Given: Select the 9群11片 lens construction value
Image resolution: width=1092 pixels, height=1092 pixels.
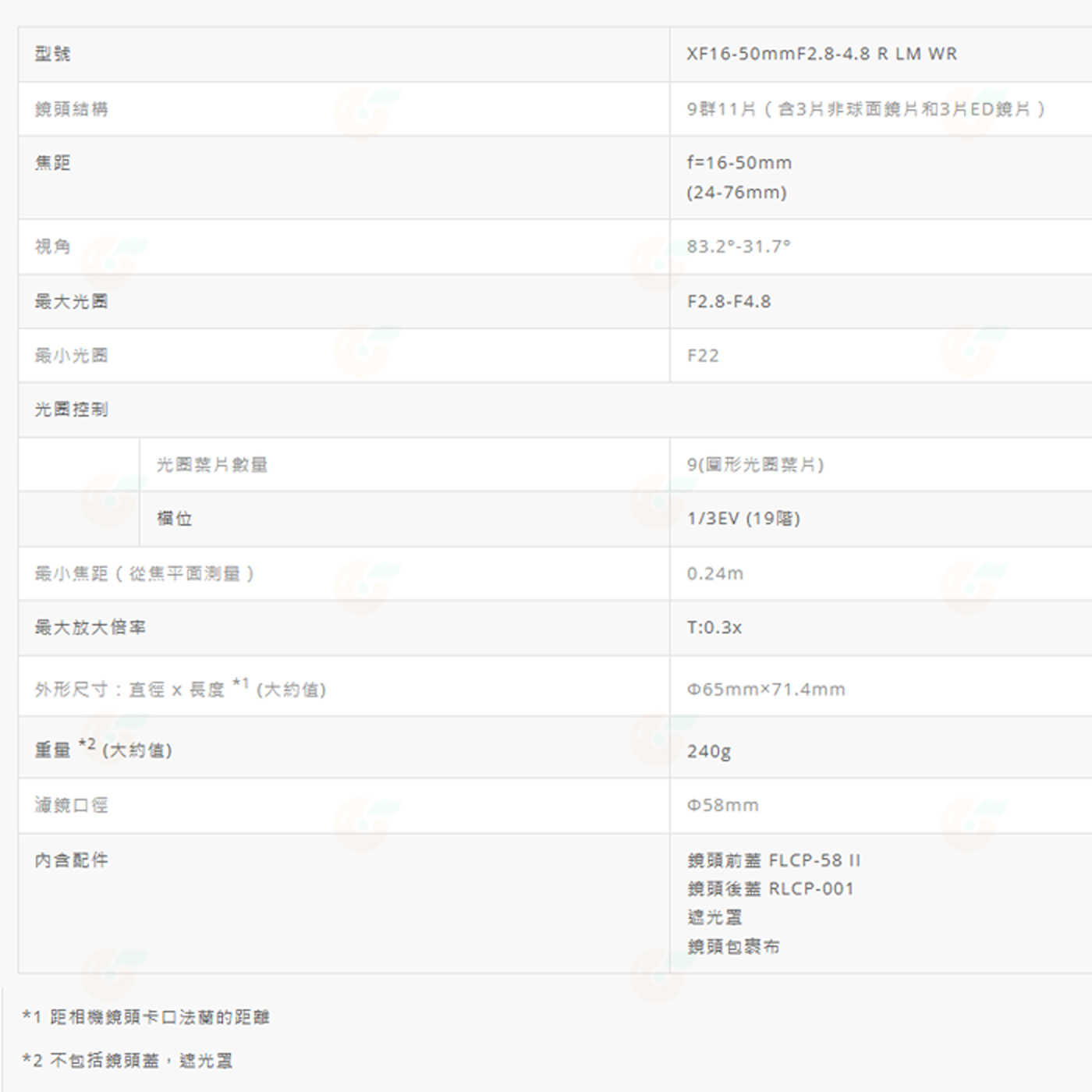Looking at the screenshot, I should [x=865, y=108].
